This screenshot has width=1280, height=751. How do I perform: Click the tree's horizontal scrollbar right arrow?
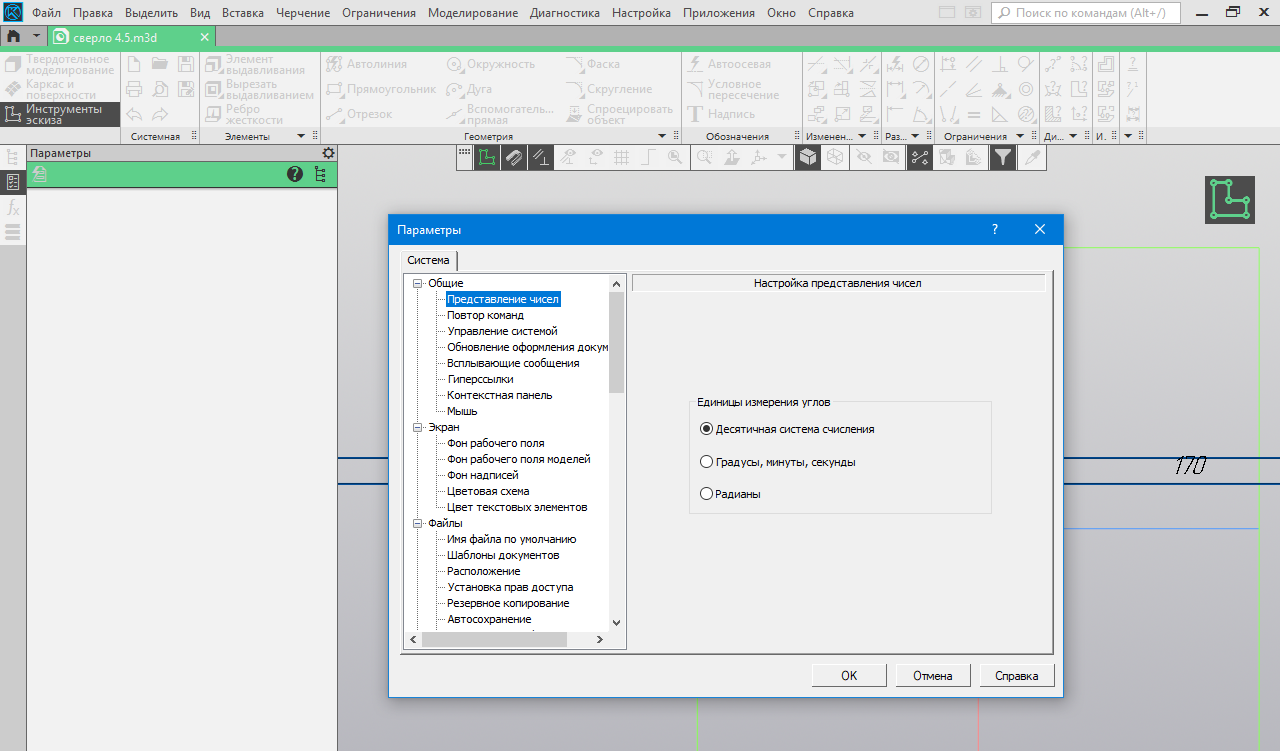click(x=599, y=640)
